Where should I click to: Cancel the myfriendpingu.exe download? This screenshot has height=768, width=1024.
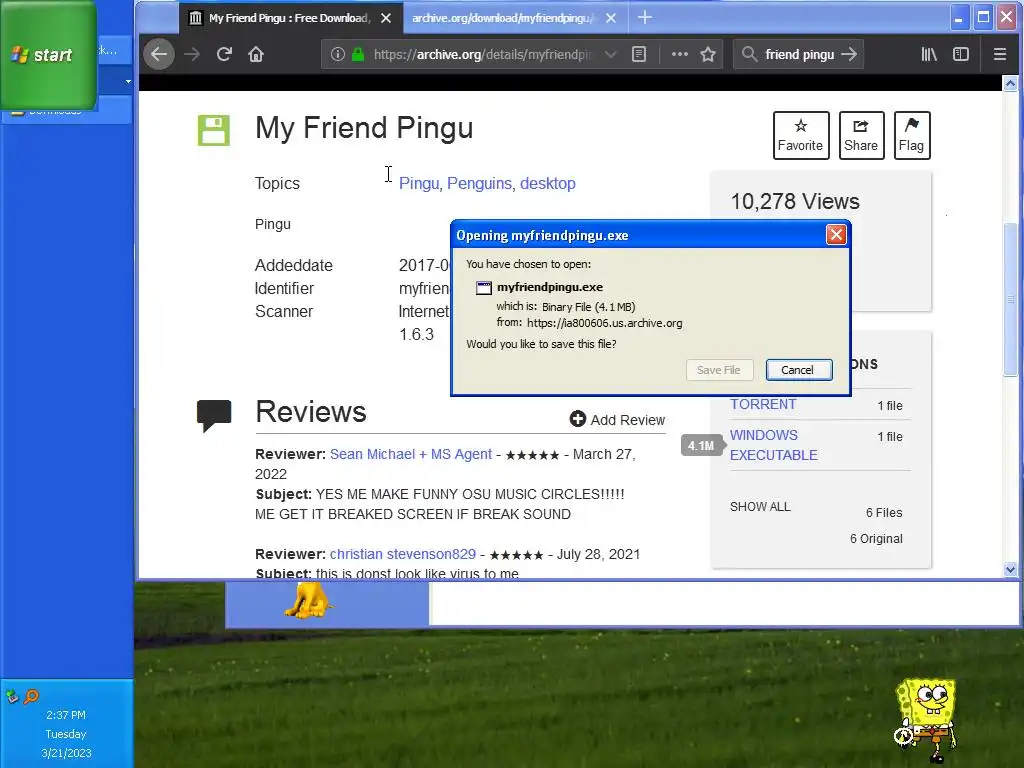coord(798,370)
